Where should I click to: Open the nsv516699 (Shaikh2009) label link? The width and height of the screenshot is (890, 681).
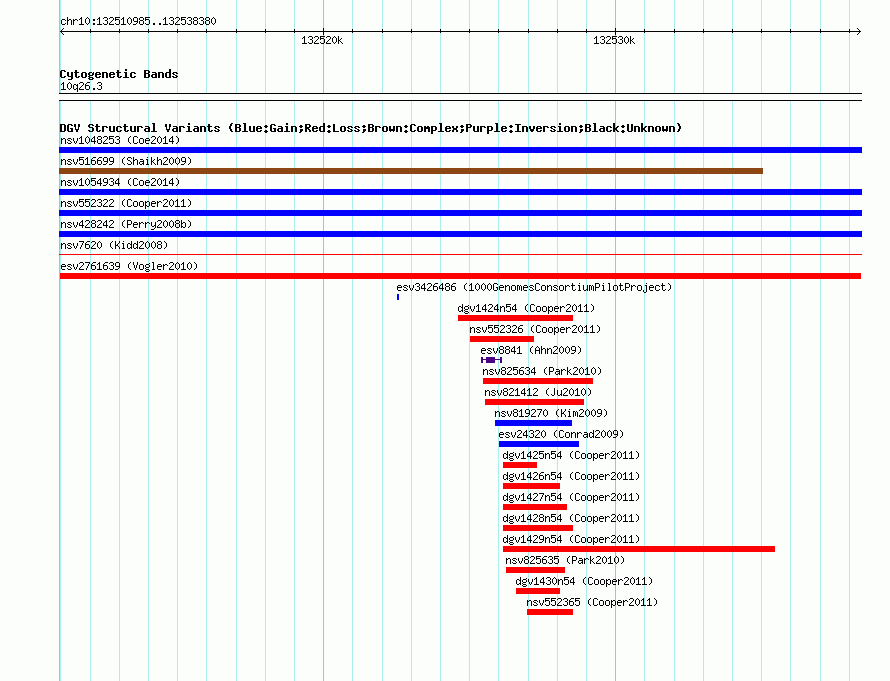coord(126,161)
